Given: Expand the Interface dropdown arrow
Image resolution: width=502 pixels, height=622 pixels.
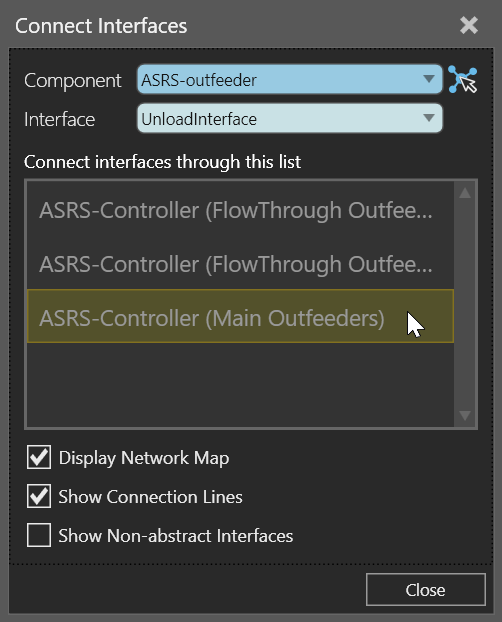Looking at the screenshot, I should click(429, 118).
